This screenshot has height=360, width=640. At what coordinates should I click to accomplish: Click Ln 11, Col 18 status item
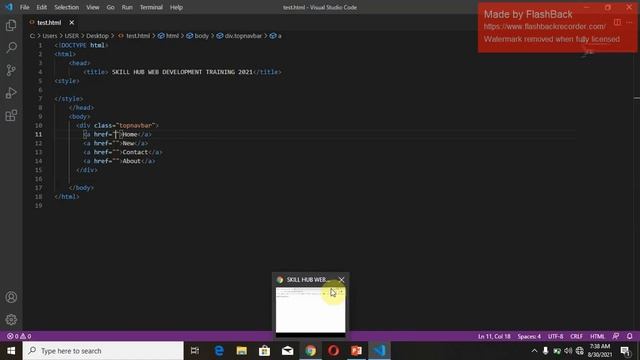point(494,336)
